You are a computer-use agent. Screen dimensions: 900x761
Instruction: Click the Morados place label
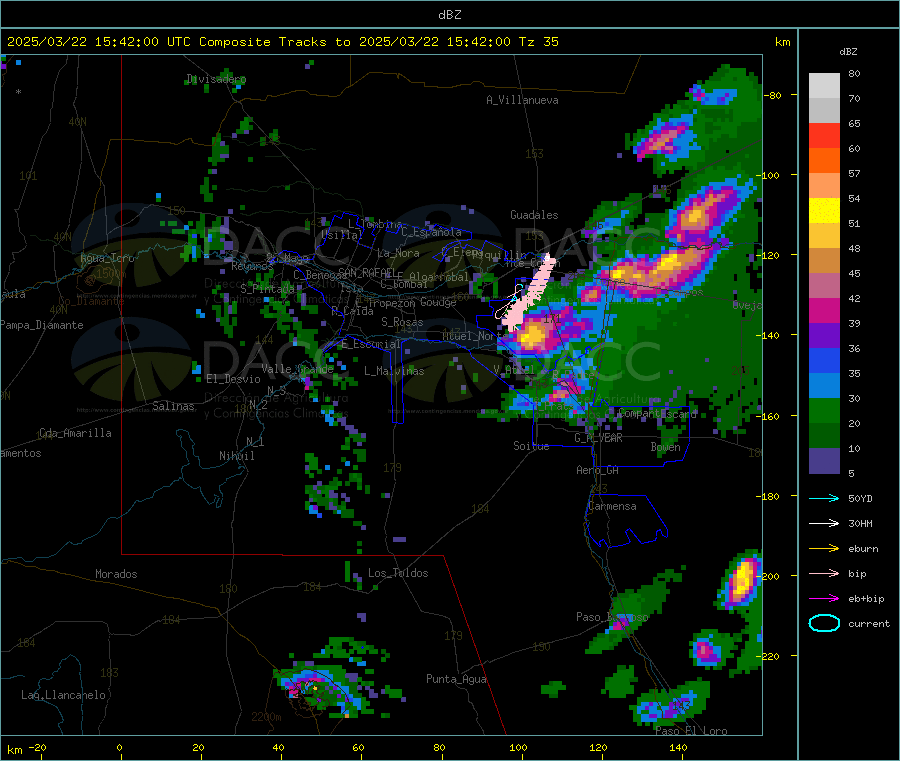coord(117,574)
